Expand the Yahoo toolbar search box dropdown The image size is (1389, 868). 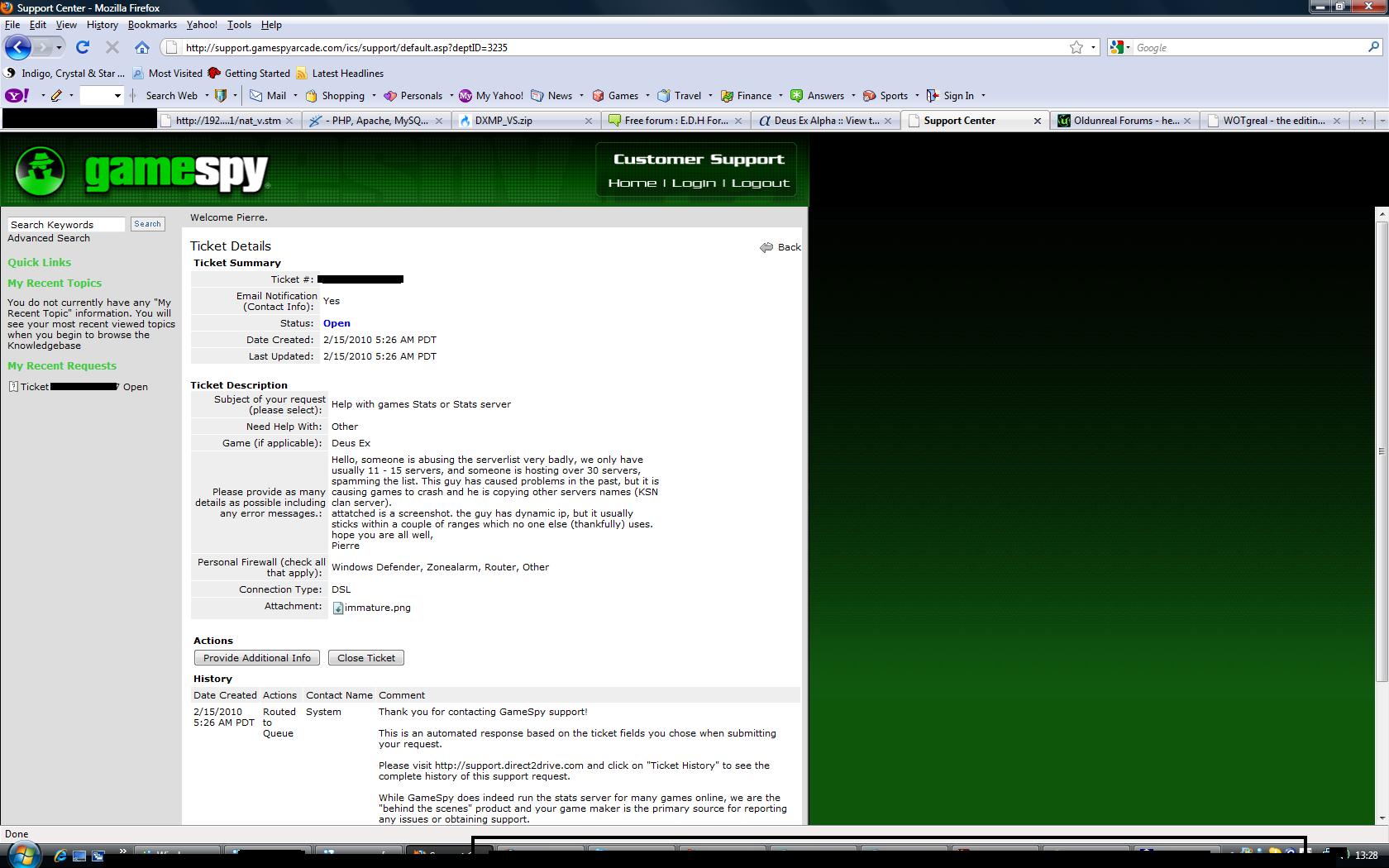click(117, 95)
